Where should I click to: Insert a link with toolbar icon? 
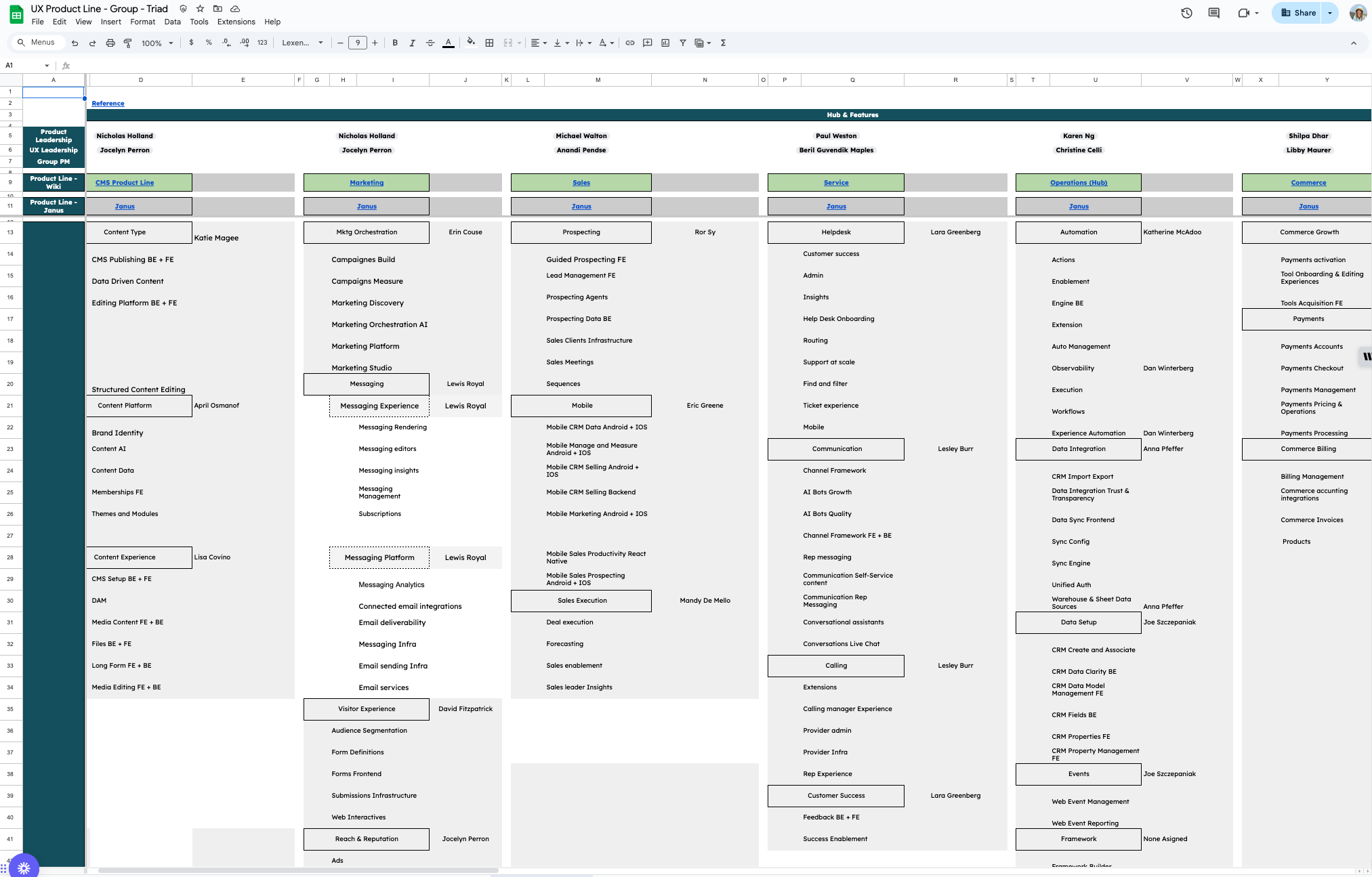point(629,43)
